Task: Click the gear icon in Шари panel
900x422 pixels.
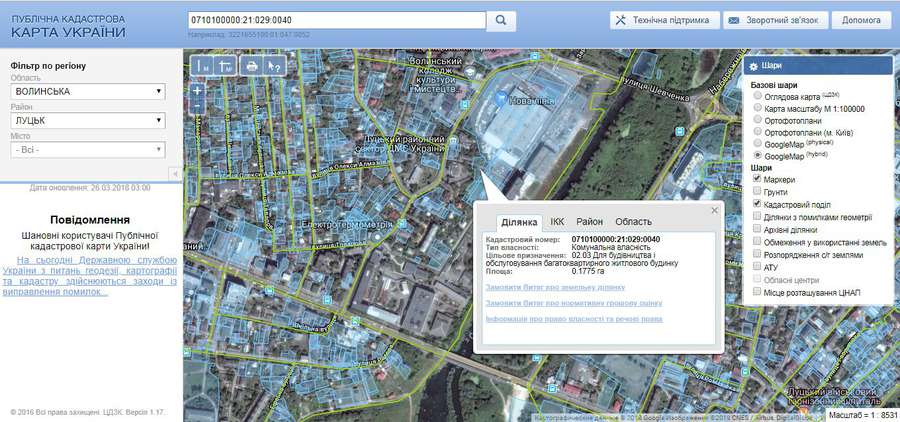Action: [753, 66]
